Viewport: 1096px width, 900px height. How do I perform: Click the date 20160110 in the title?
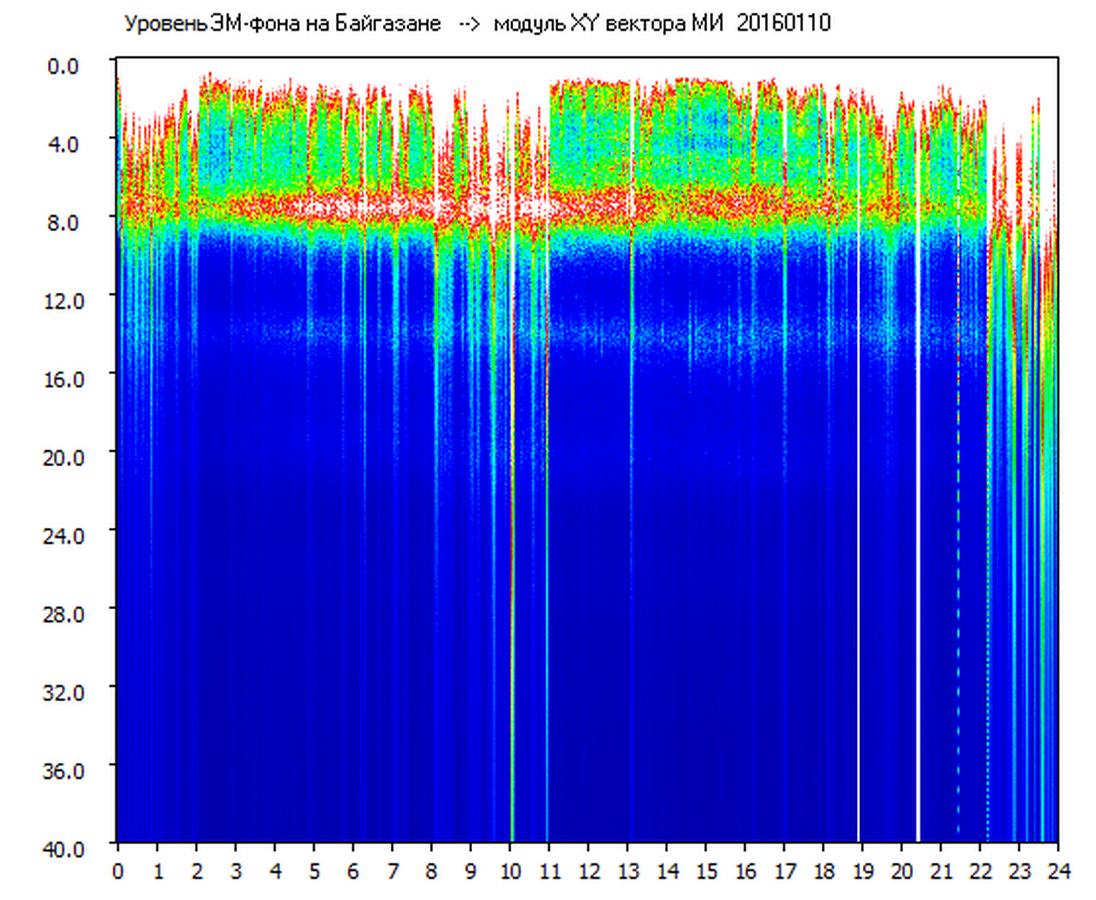[x=783, y=24]
